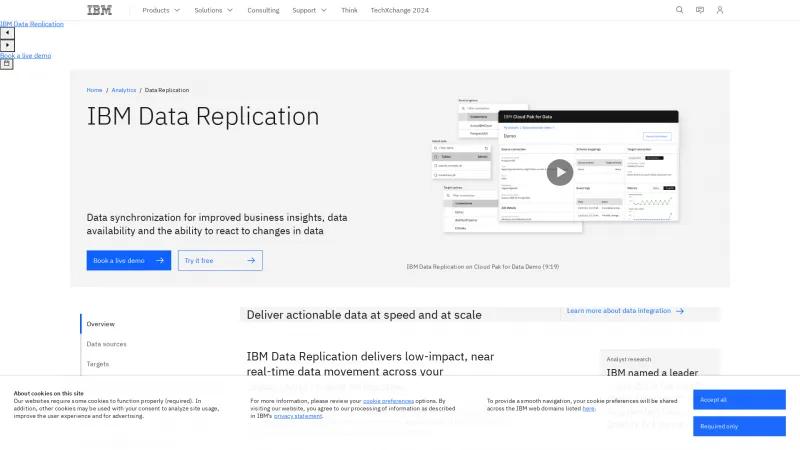Expand the Products menu

click(161, 10)
